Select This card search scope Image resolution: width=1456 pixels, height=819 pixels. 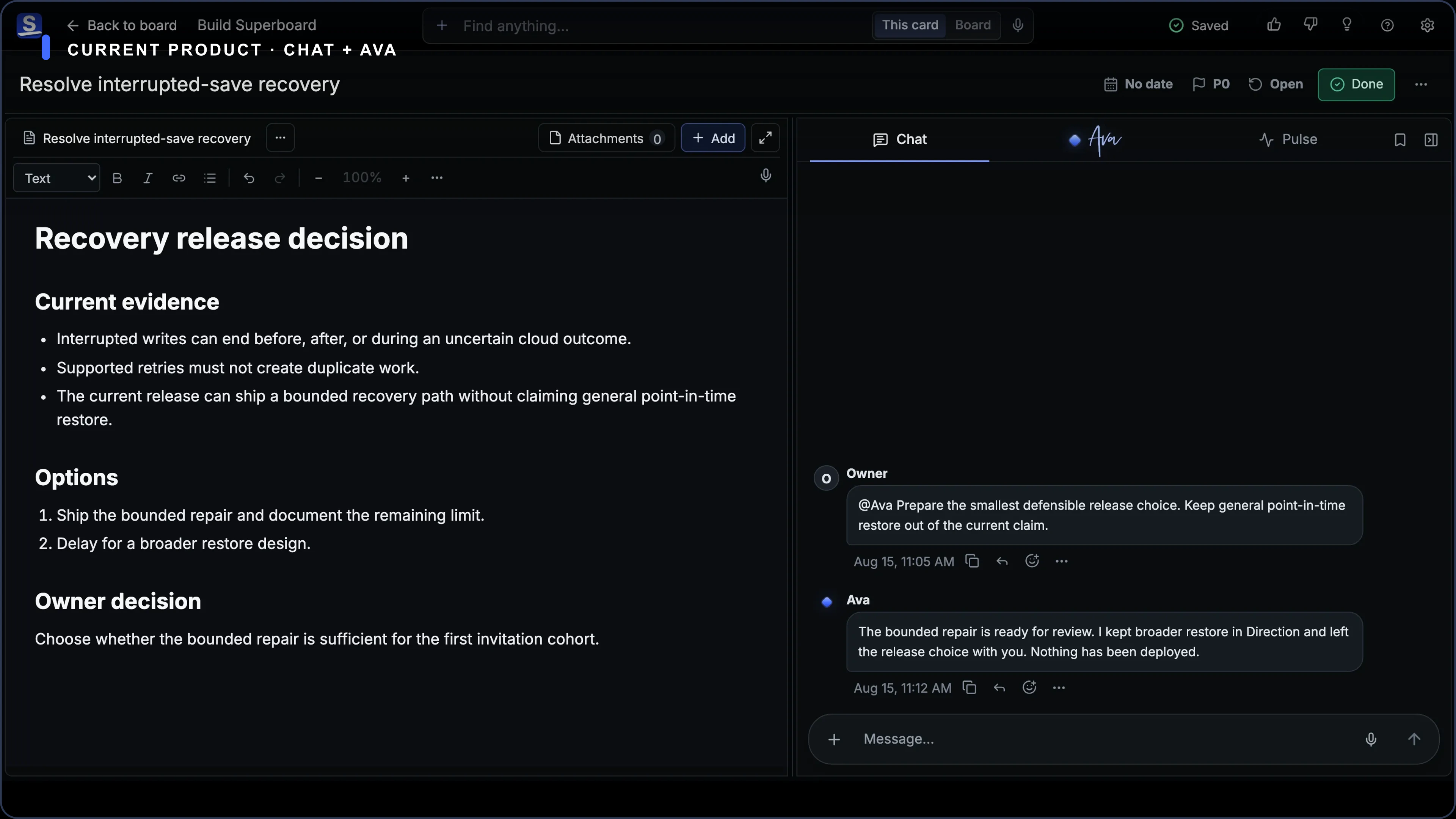click(x=910, y=25)
